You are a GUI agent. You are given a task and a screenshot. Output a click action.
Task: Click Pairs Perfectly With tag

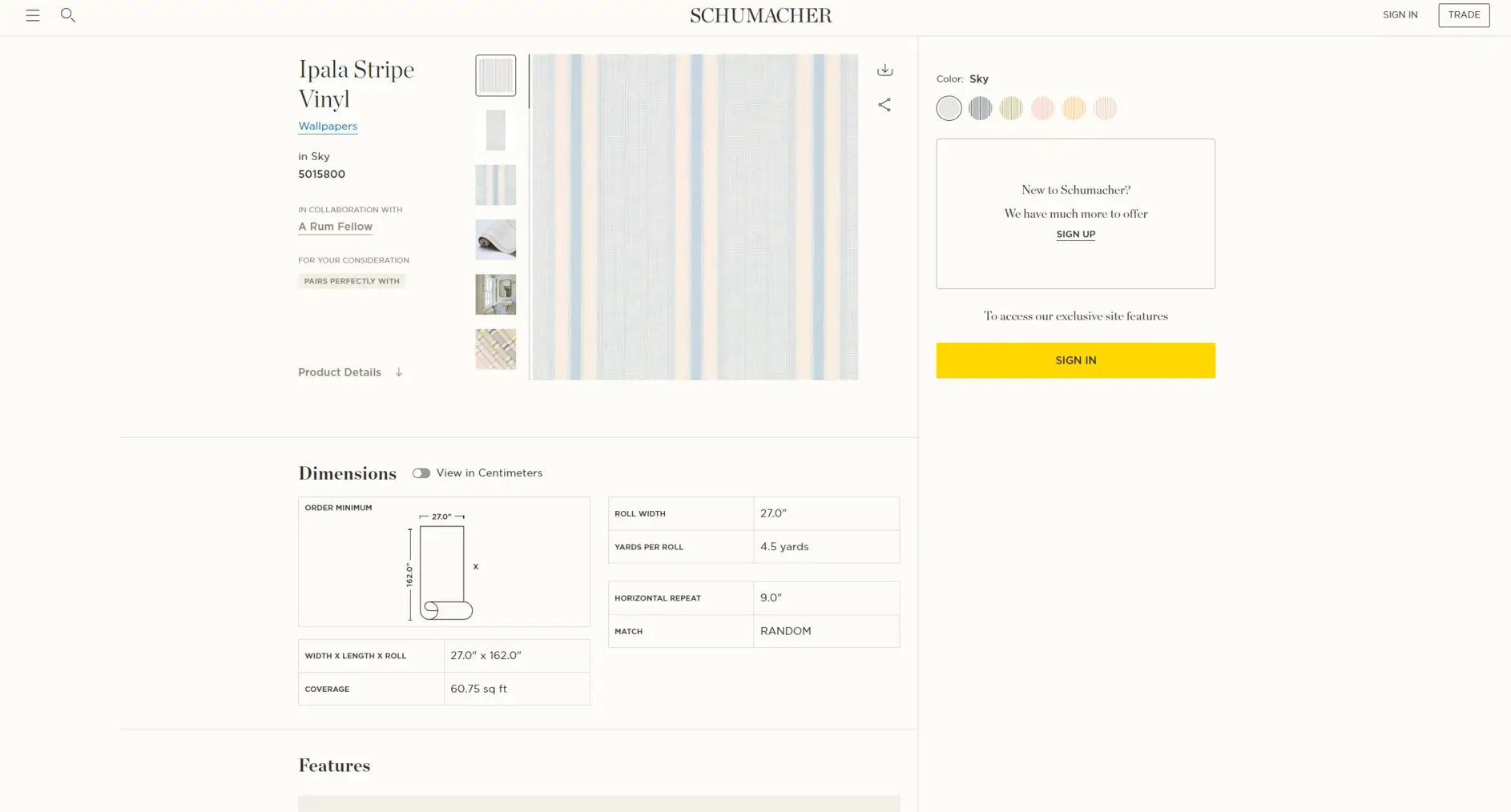[x=352, y=281]
